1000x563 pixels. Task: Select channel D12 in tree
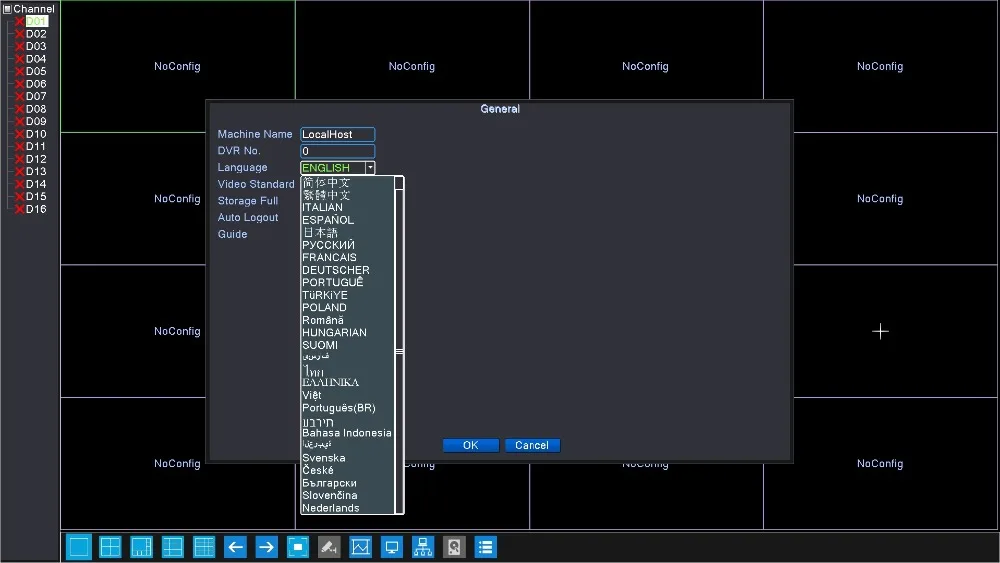point(36,159)
